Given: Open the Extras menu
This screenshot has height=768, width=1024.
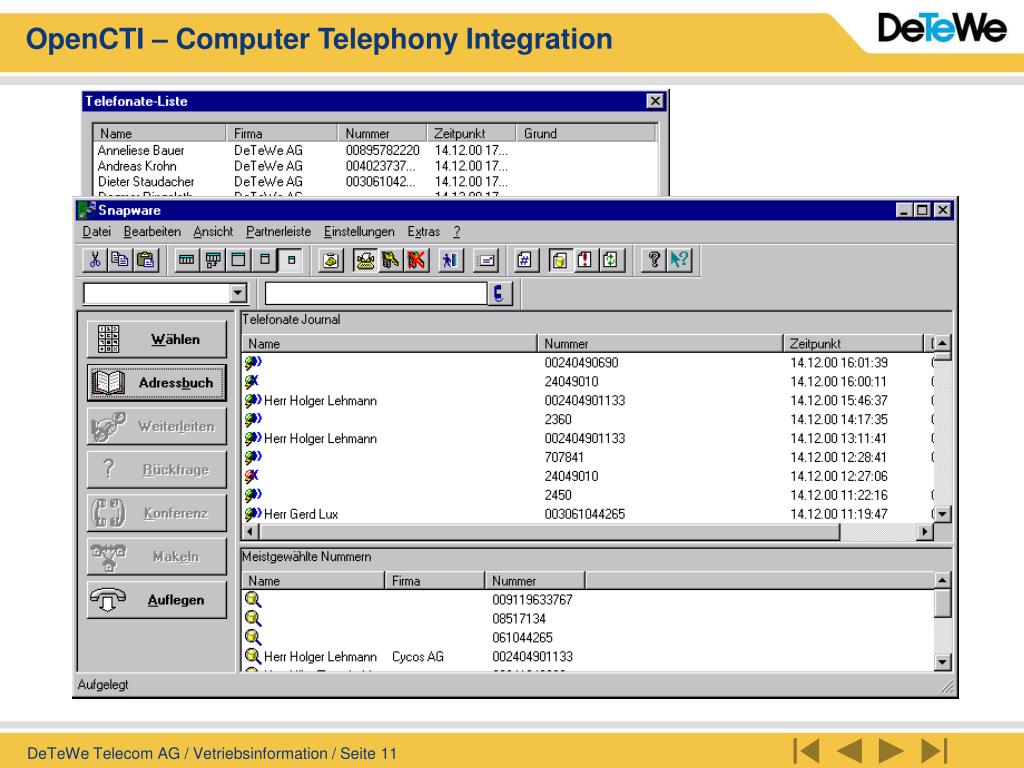Looking at the screenshot, I should click(424, 232).
